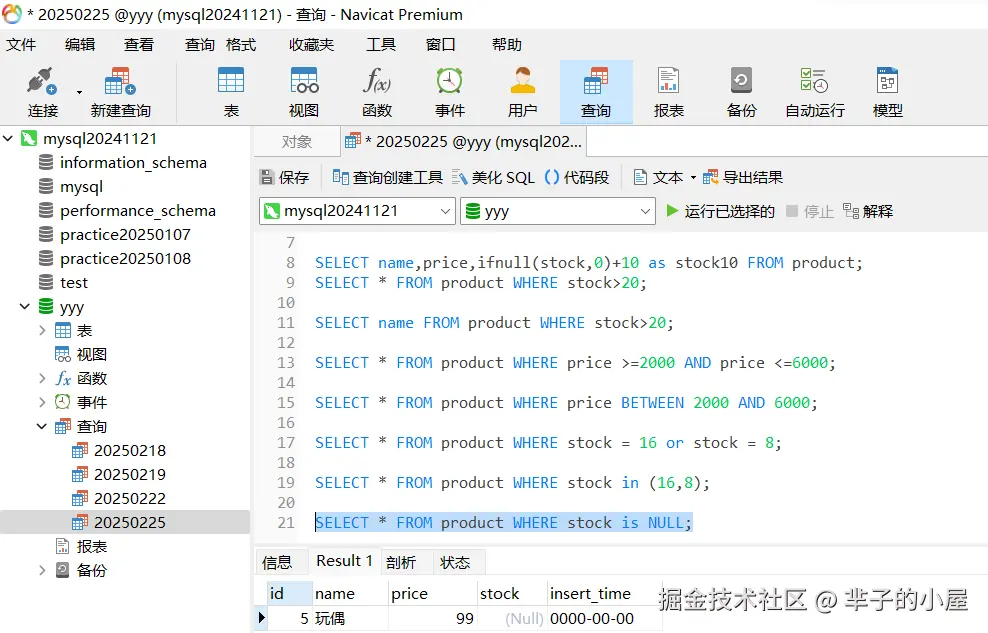Click 导出结果 (Export Result)

coord(743,178)
